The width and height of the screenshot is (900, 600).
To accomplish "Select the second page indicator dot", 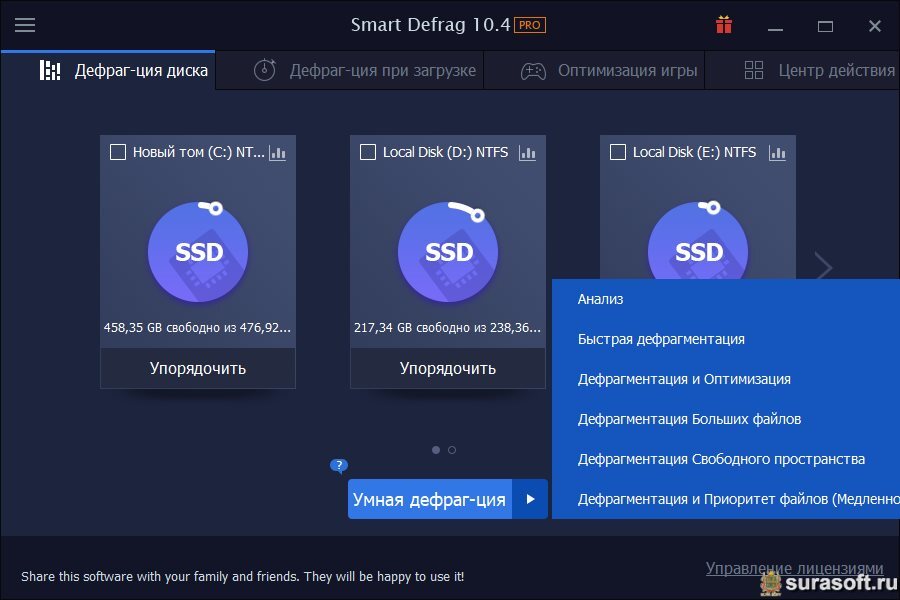I will [452, 450].
